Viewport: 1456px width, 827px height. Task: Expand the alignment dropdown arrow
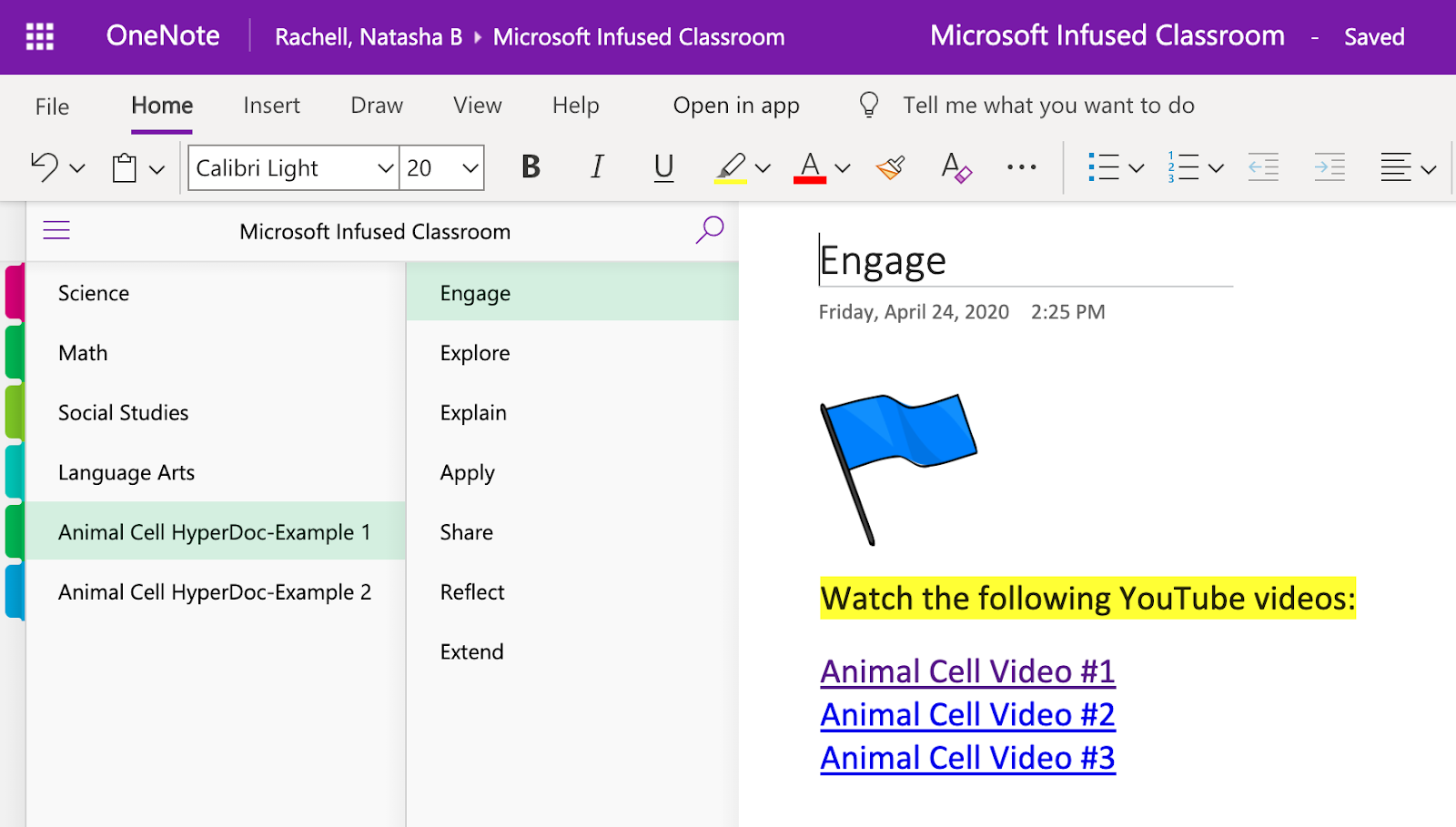(1428, 169)
